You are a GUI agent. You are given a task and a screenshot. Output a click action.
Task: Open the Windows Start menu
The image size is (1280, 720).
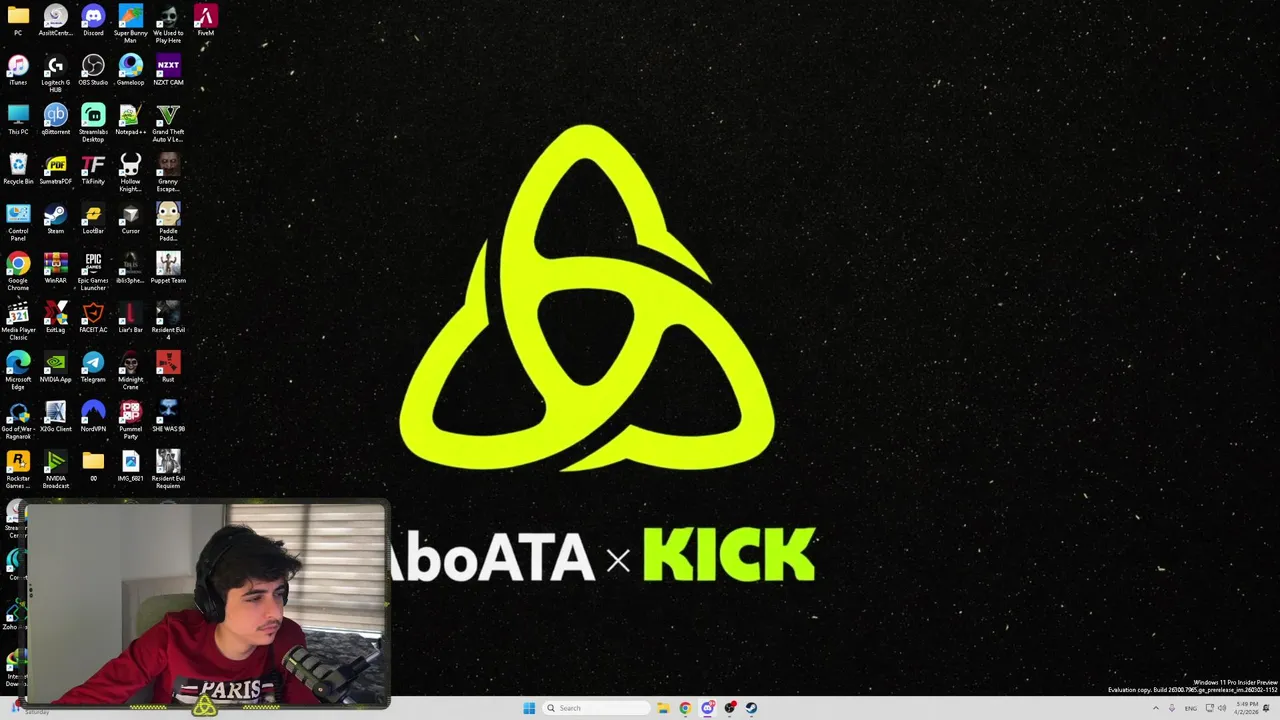pos(529,708)
